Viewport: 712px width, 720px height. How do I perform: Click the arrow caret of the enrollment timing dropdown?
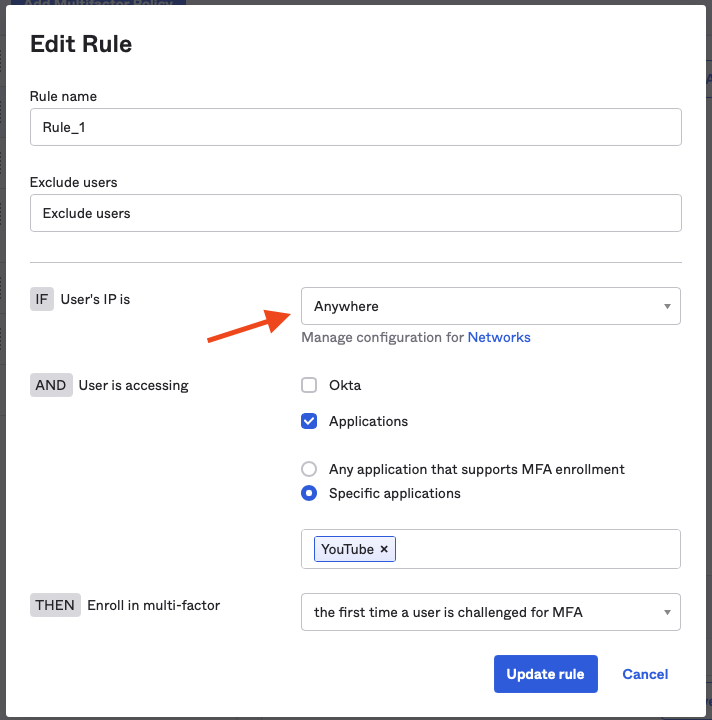[667, 612]
